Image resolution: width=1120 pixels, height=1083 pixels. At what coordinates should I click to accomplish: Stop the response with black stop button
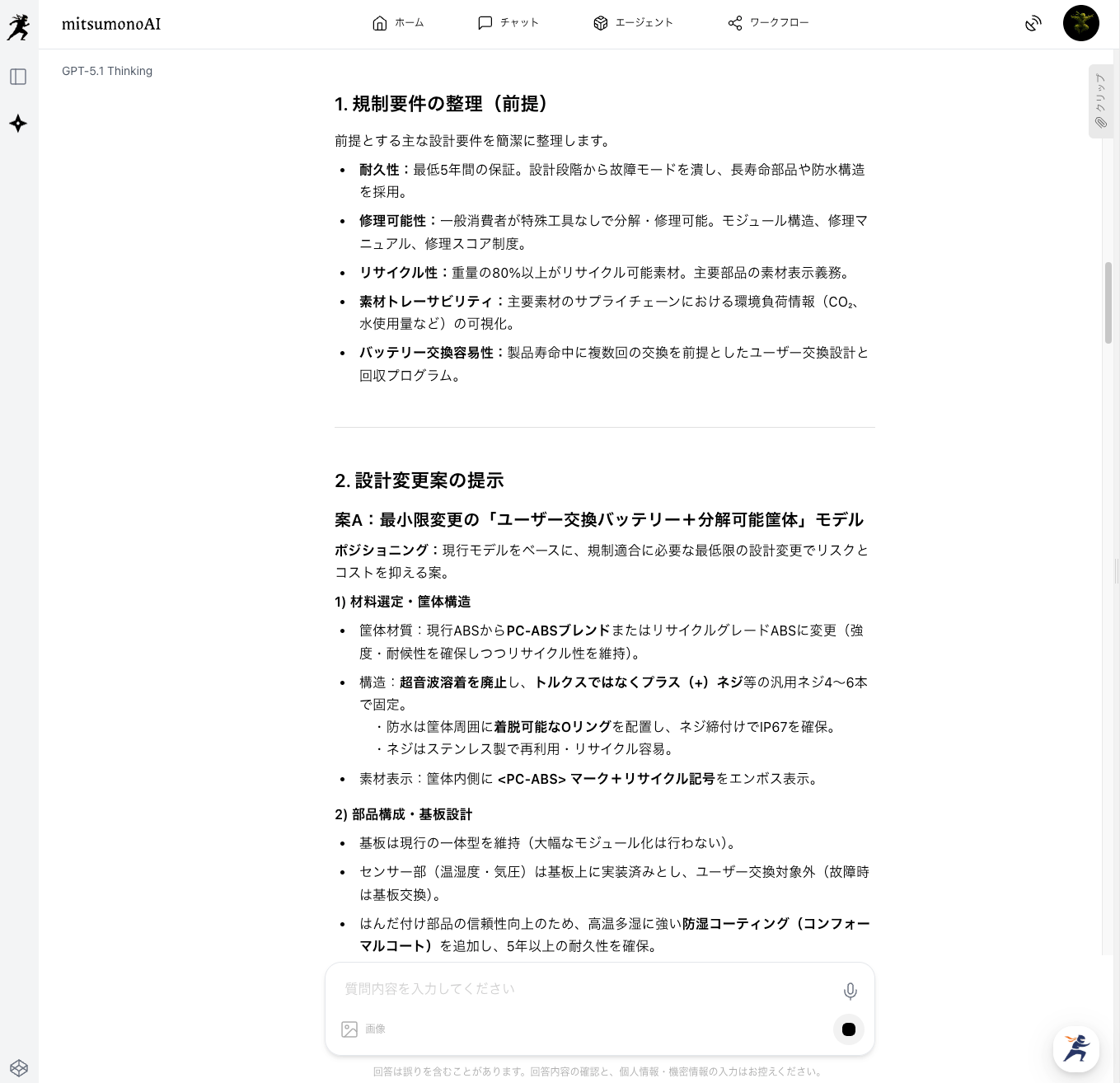(x=848, y=1029)
